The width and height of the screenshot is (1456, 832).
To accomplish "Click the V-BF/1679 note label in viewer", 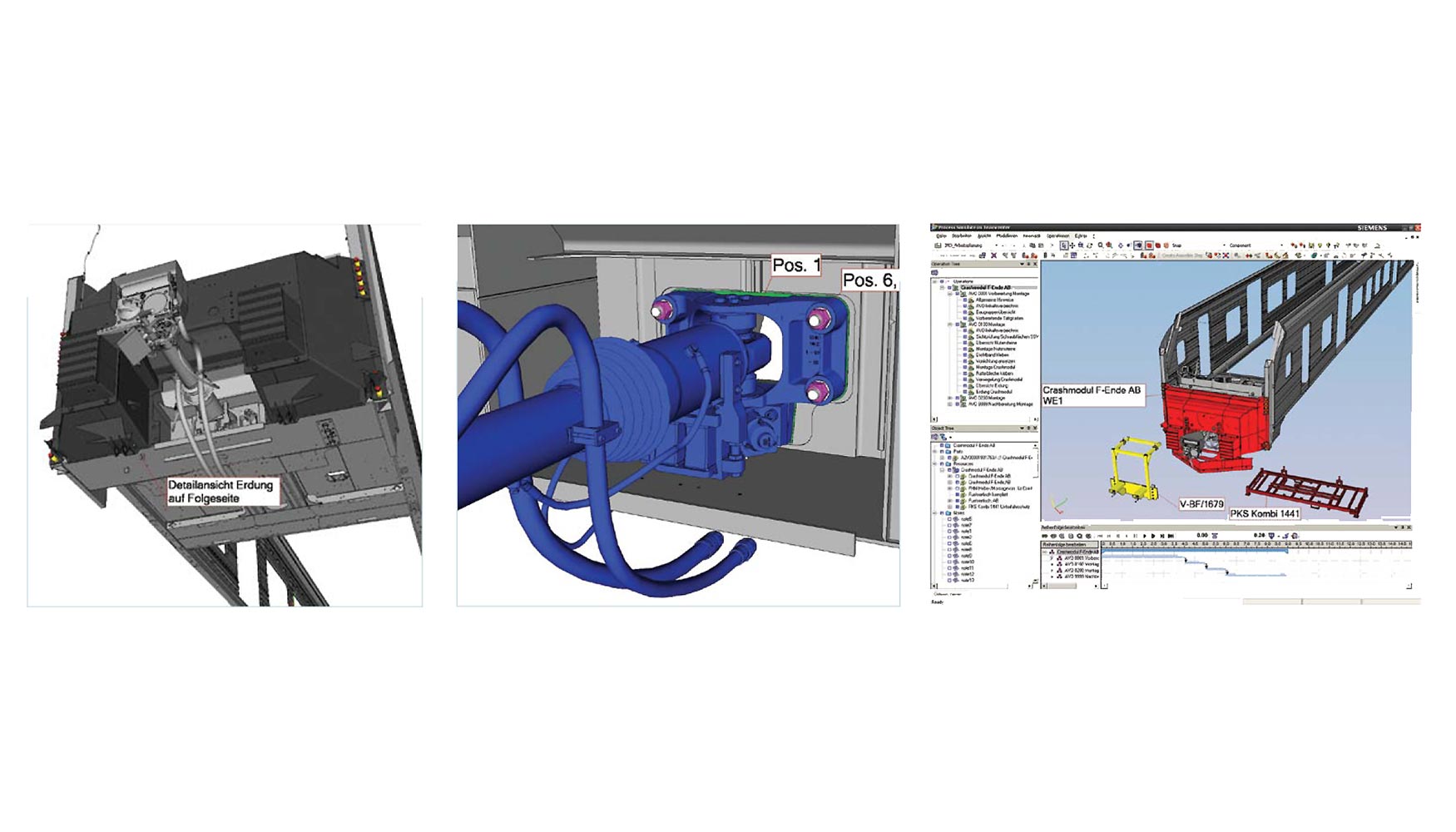I will click(1201, 504).
